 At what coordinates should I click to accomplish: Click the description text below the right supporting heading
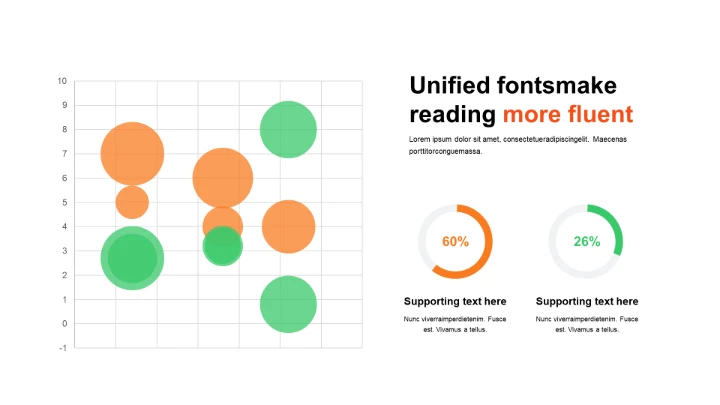587,324
